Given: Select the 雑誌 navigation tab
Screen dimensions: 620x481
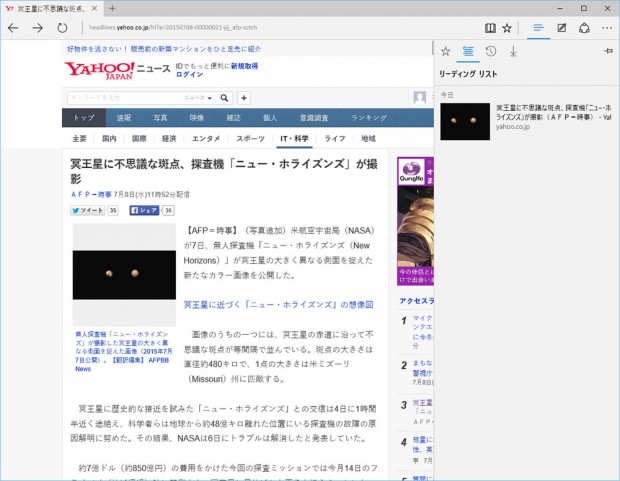Looking at the screenshot, I should (233, 118).
